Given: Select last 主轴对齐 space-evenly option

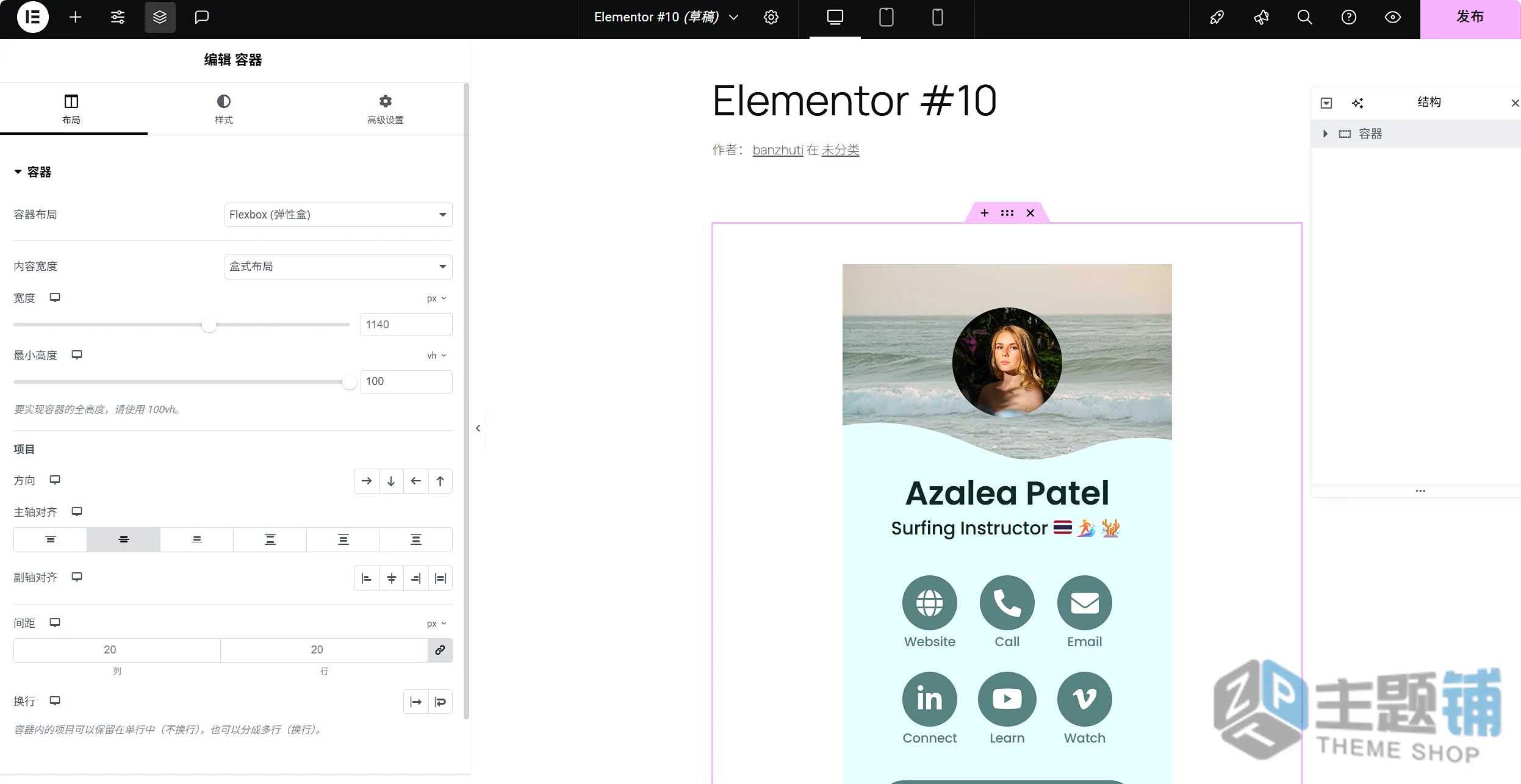Looking at the screenshot, I should [x=415, y=540].
